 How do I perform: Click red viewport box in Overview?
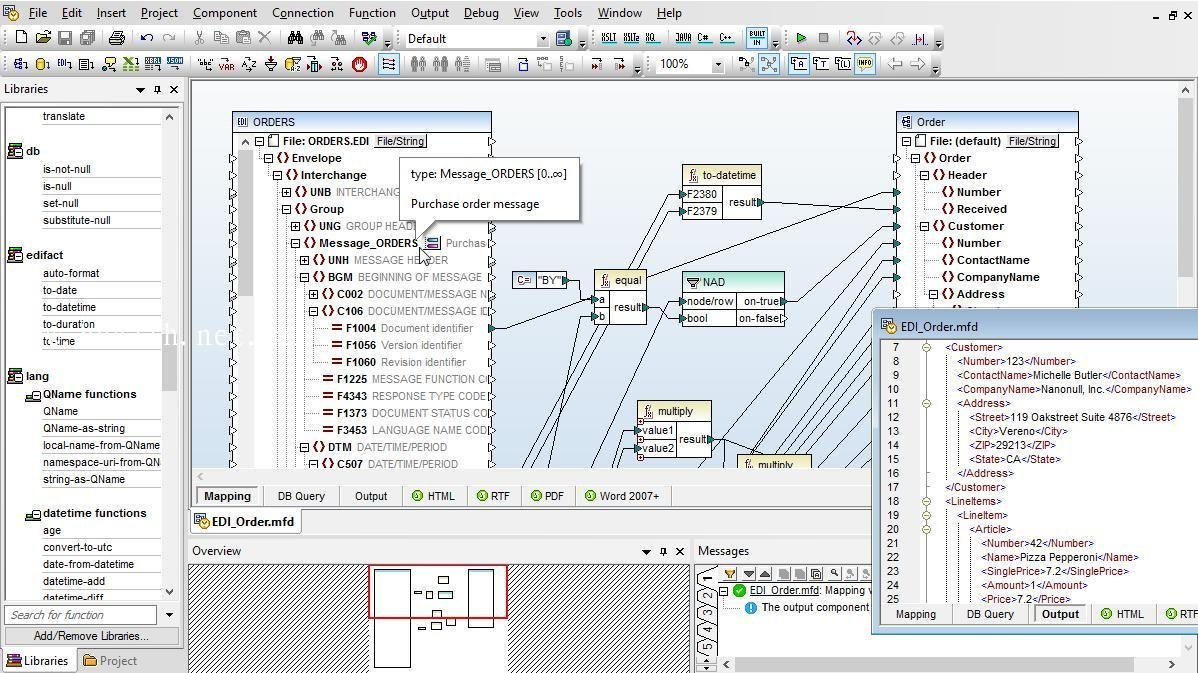(439, 591)
